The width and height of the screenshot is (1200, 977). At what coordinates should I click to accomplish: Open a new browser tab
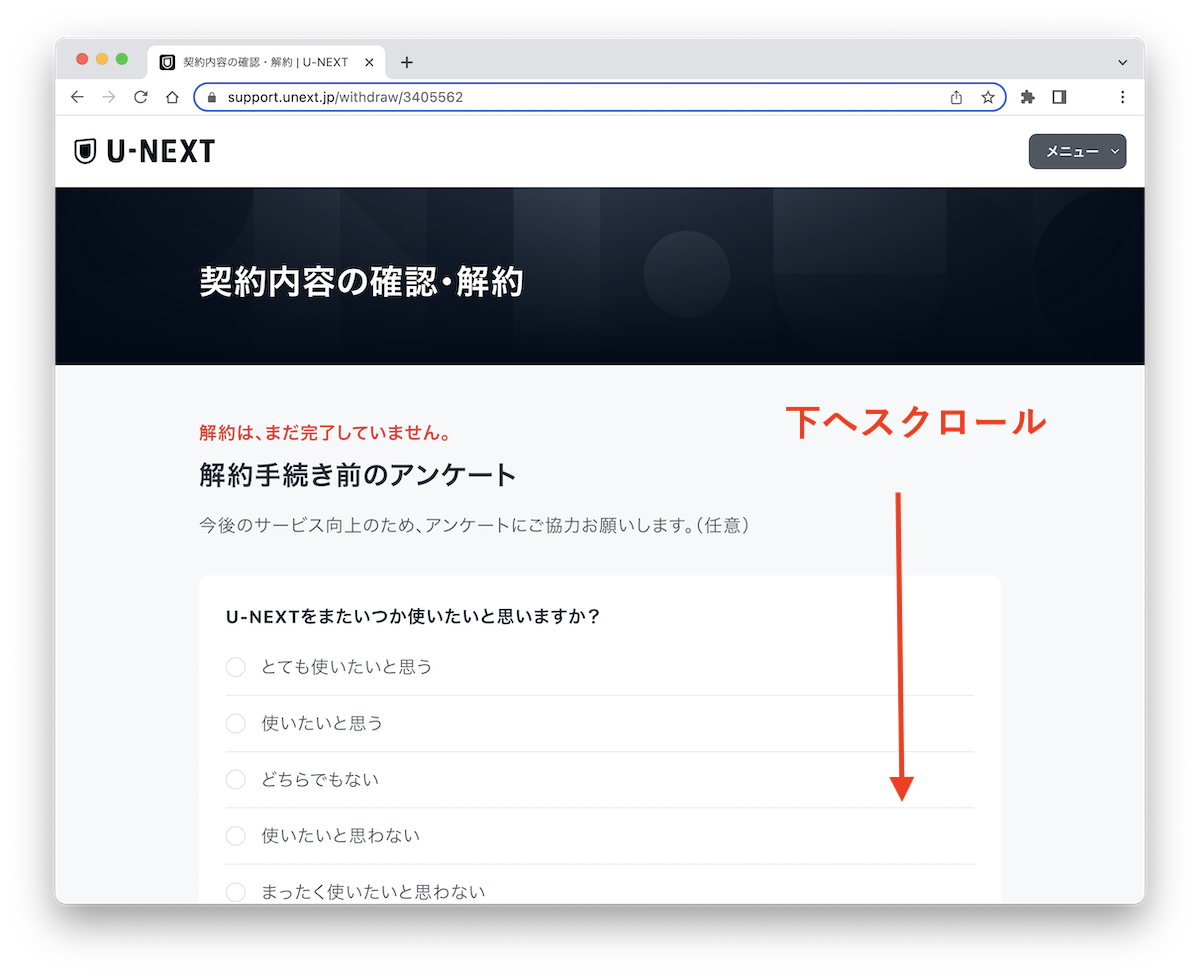(406, 61)
